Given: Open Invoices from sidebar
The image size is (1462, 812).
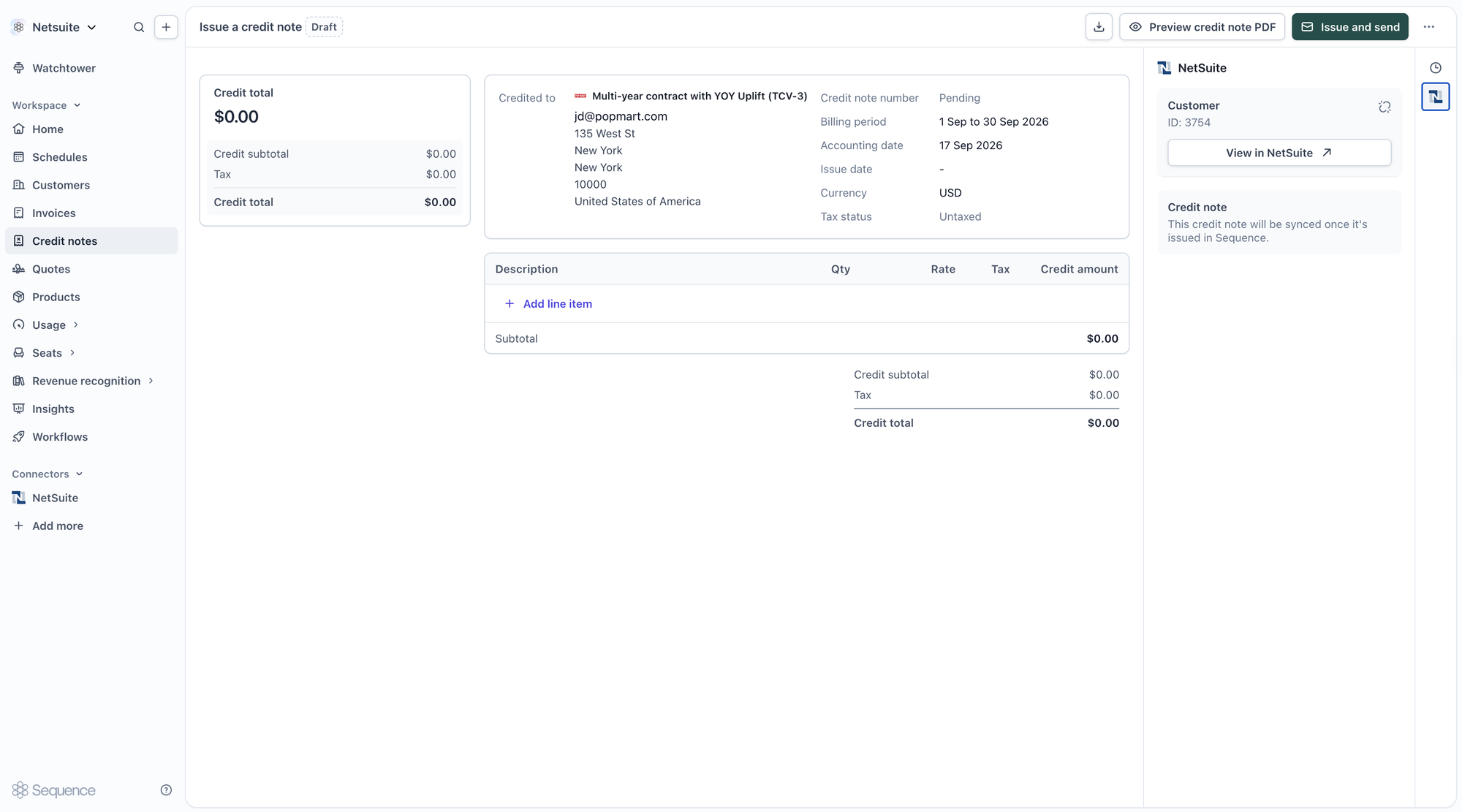Looking at the screenshot, I should (x=53, y=213).
